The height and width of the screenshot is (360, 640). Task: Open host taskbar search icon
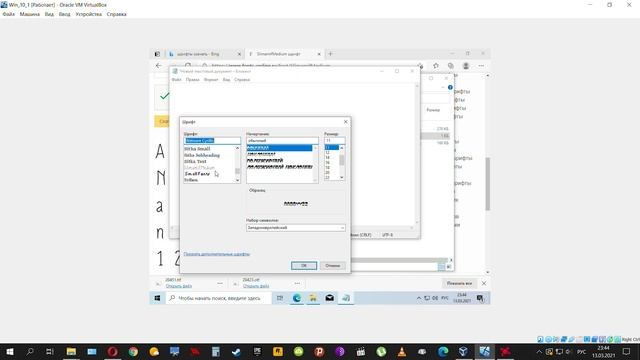click(x=30, y=351)
